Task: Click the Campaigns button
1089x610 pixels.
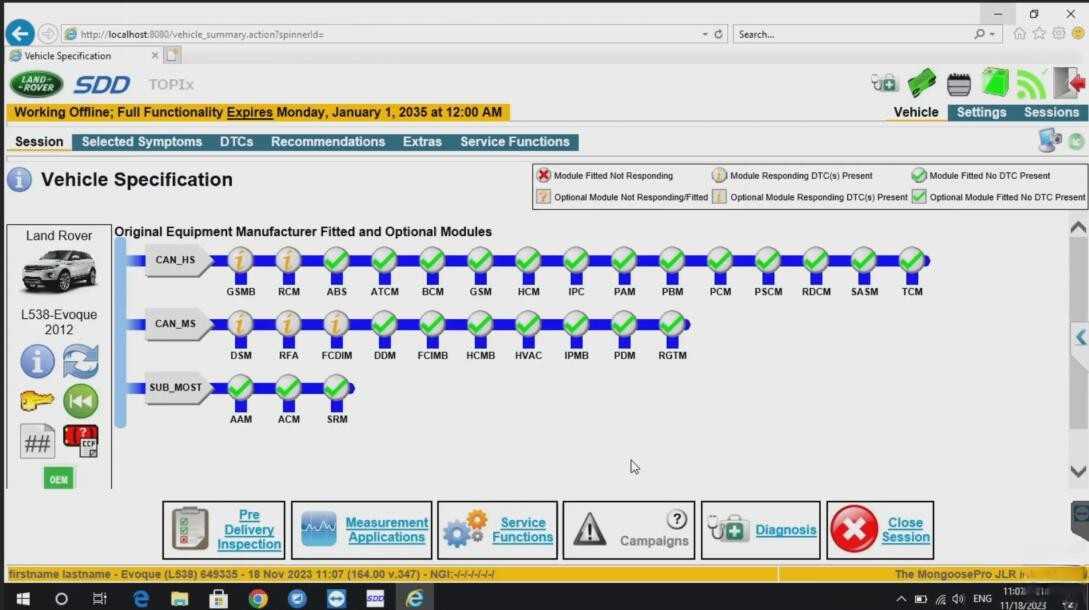Action: [x=629, y=530]
